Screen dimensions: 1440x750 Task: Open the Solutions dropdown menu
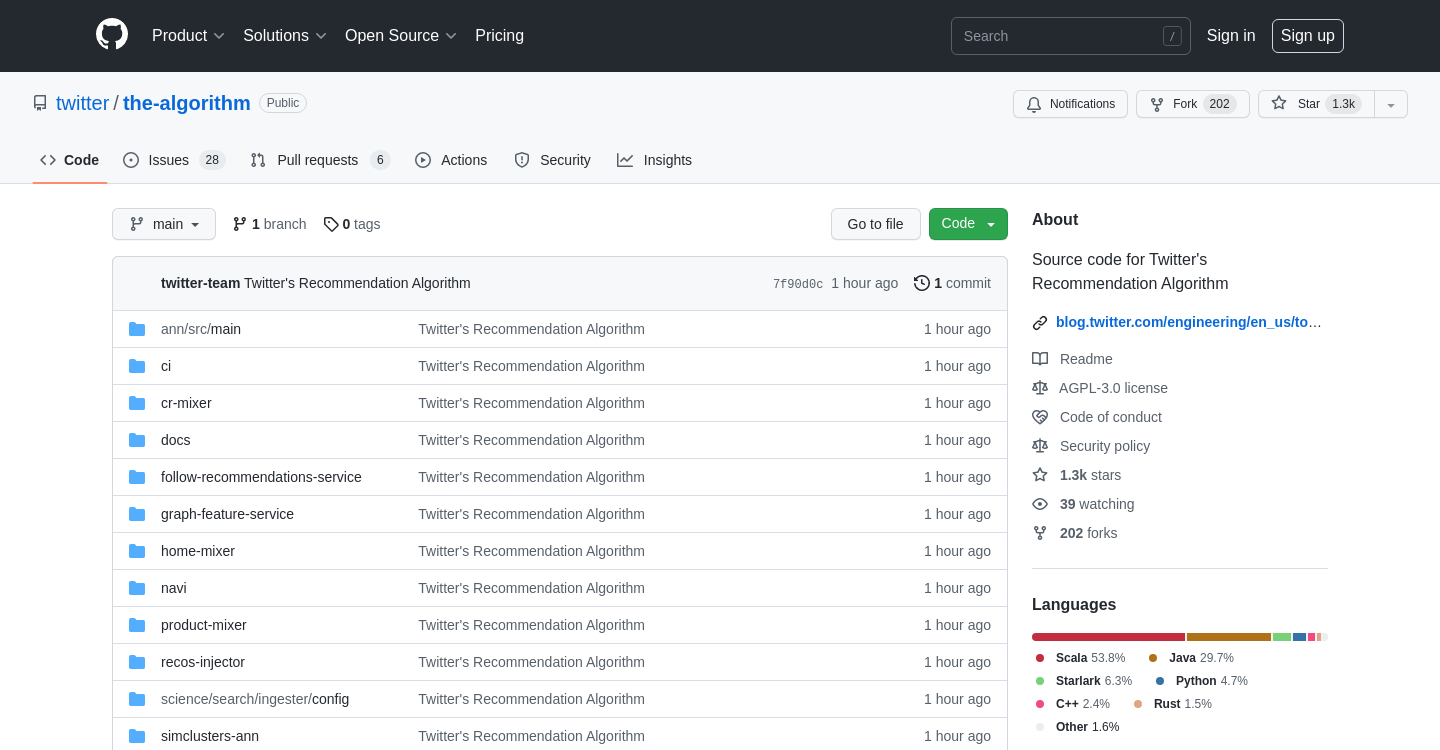(x=285, y=36)
